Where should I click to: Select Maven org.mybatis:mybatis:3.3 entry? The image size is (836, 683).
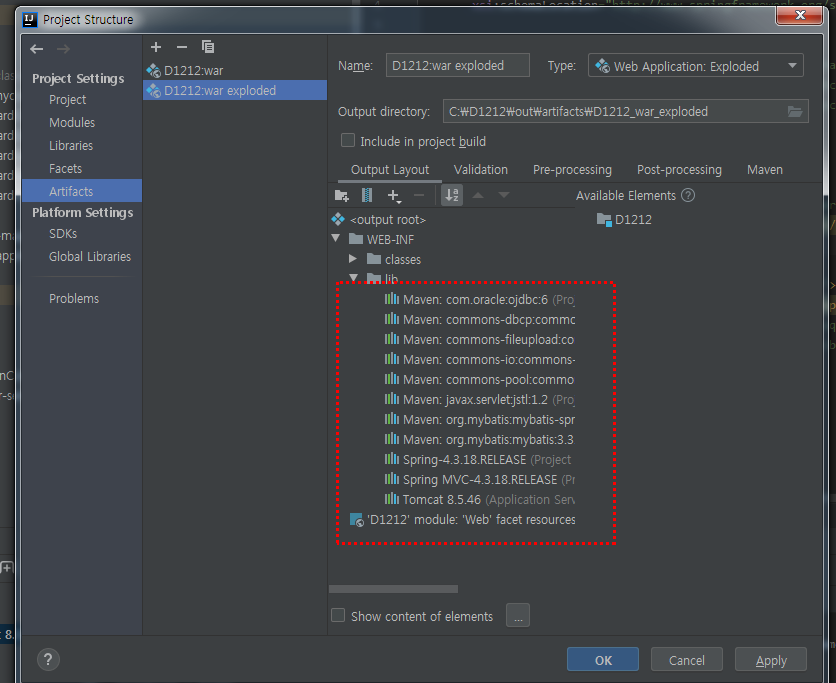479,439
